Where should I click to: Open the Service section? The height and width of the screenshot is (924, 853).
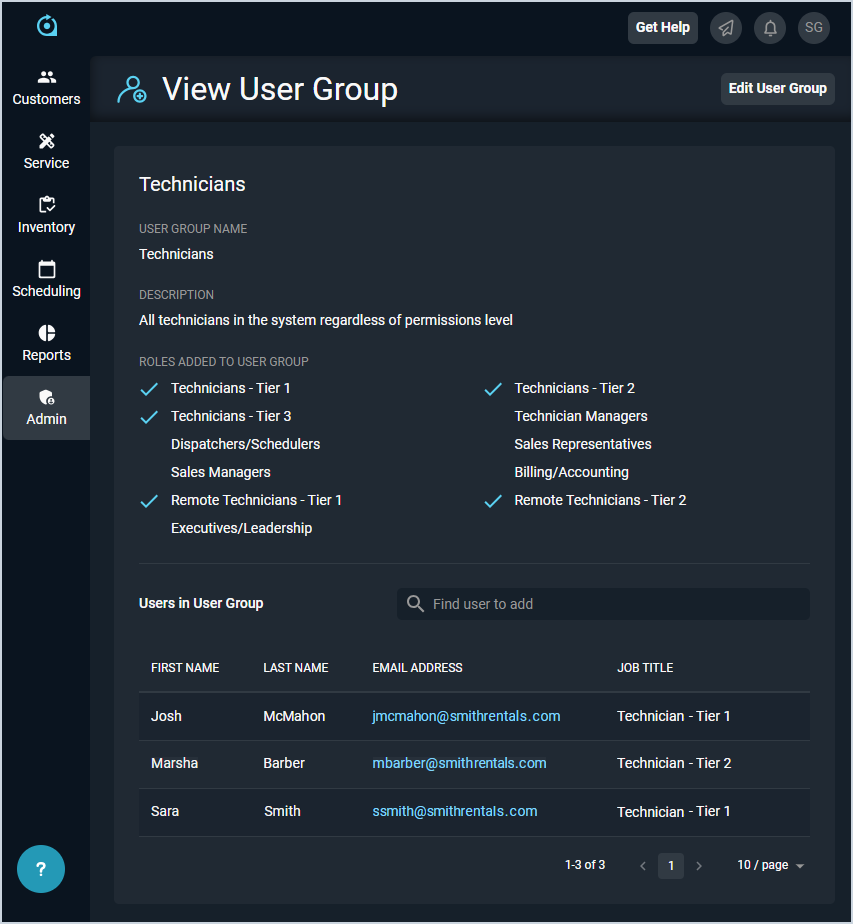point(47,152)
